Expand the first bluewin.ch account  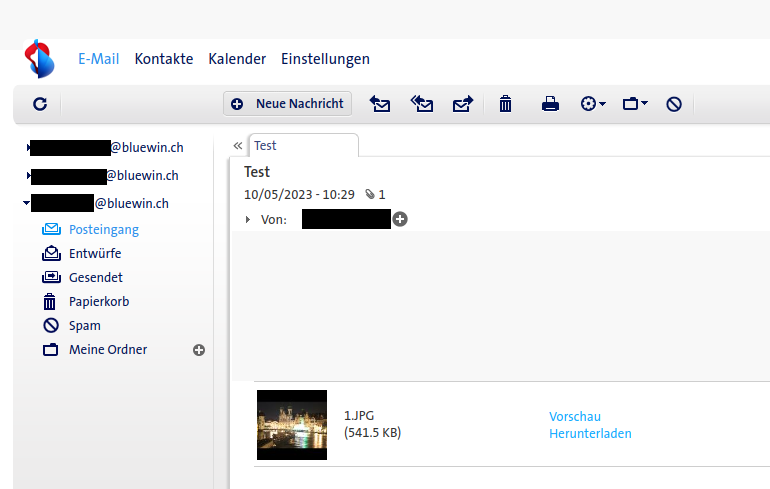pyautogui.click(x=27, y=148)
